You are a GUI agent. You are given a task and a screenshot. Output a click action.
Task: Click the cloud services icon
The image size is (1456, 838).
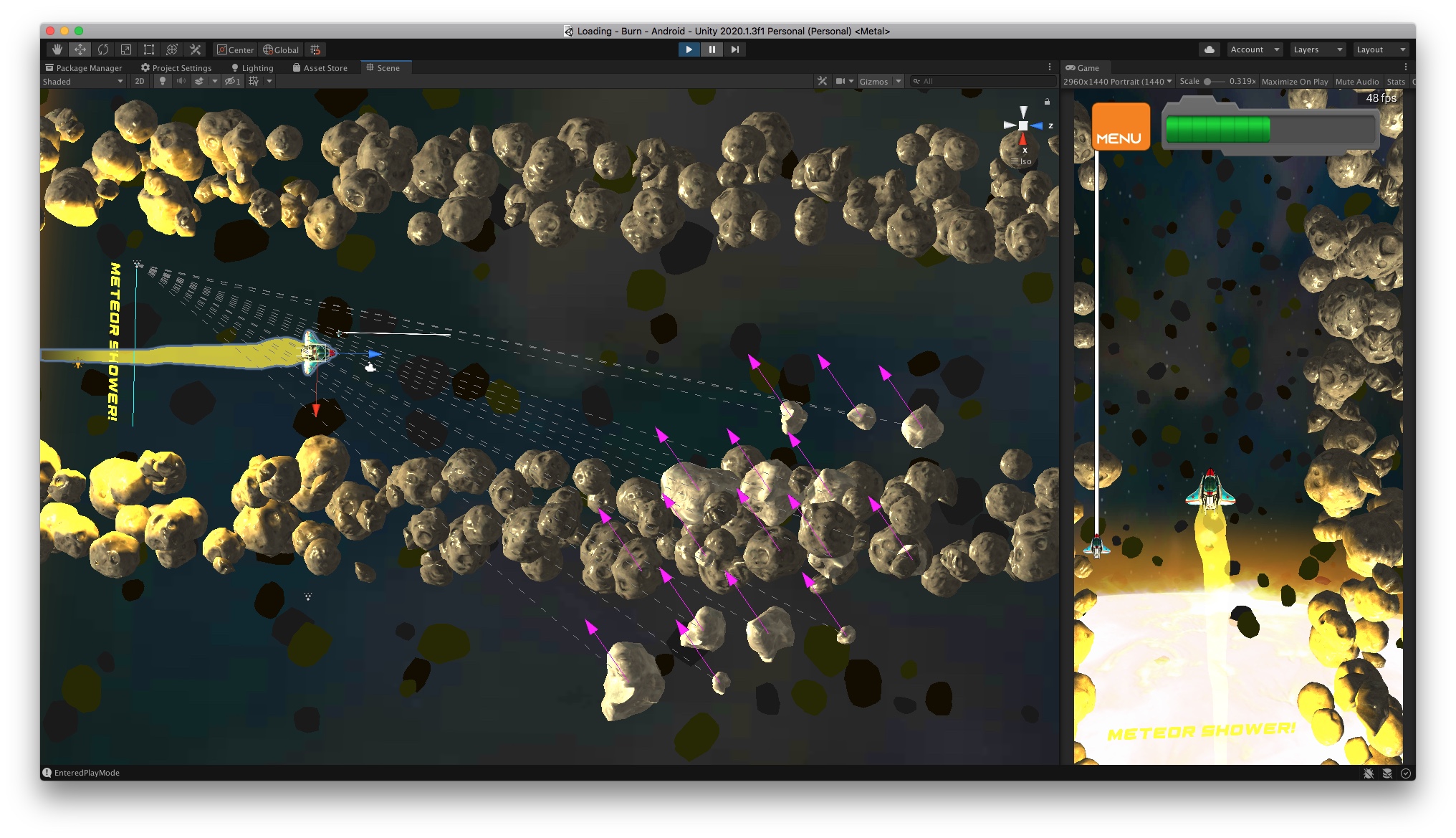1210,49
